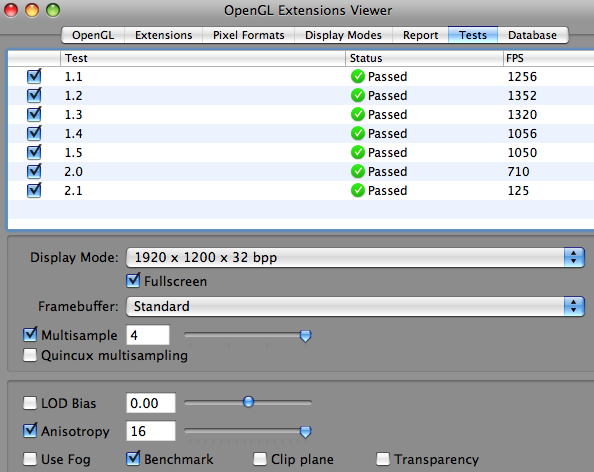The height and width of the screenshot is (472, 594).
Task: Select the FPS value 1352
Action: (522, 95)
